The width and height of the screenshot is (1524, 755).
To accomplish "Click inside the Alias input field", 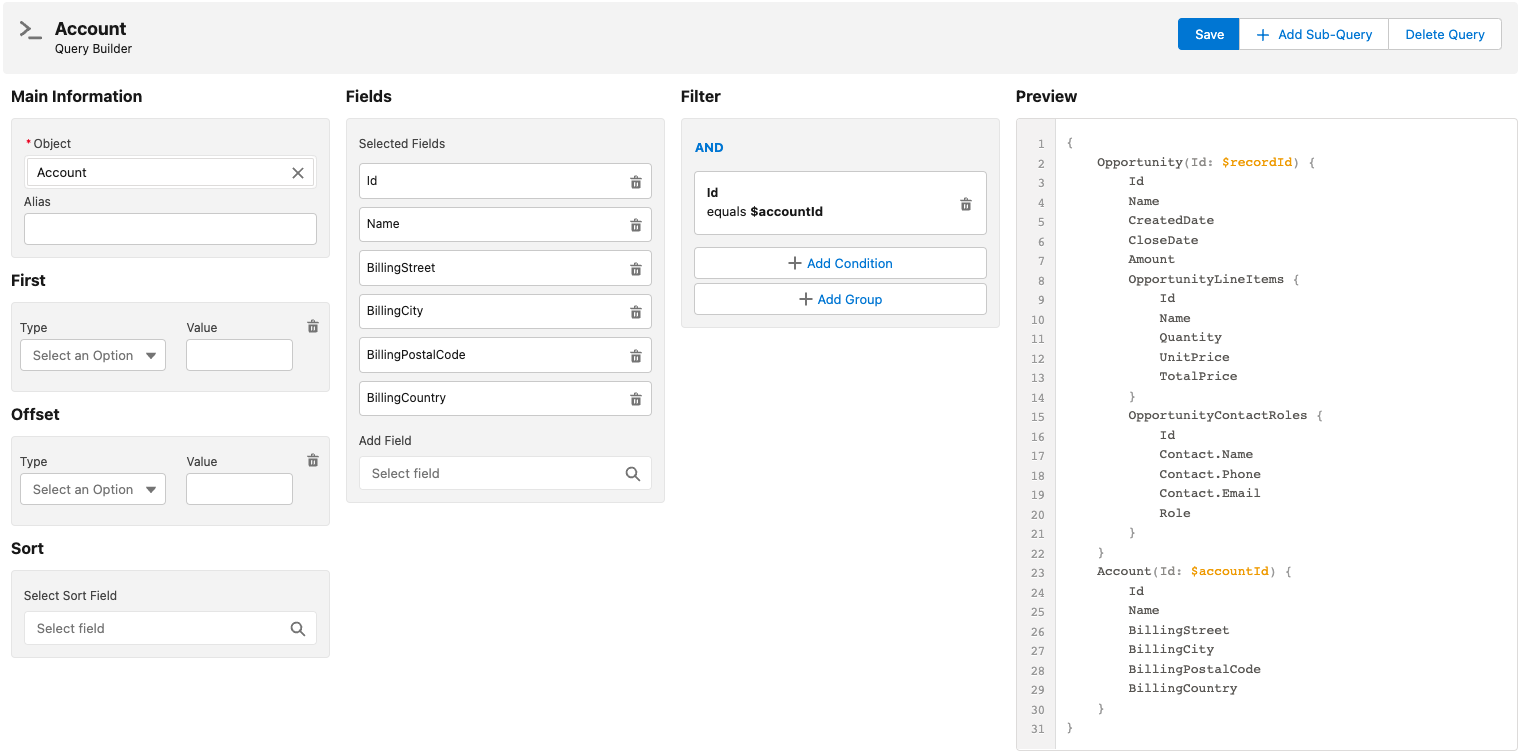I will pyautogui.click(x=169, y=229).
